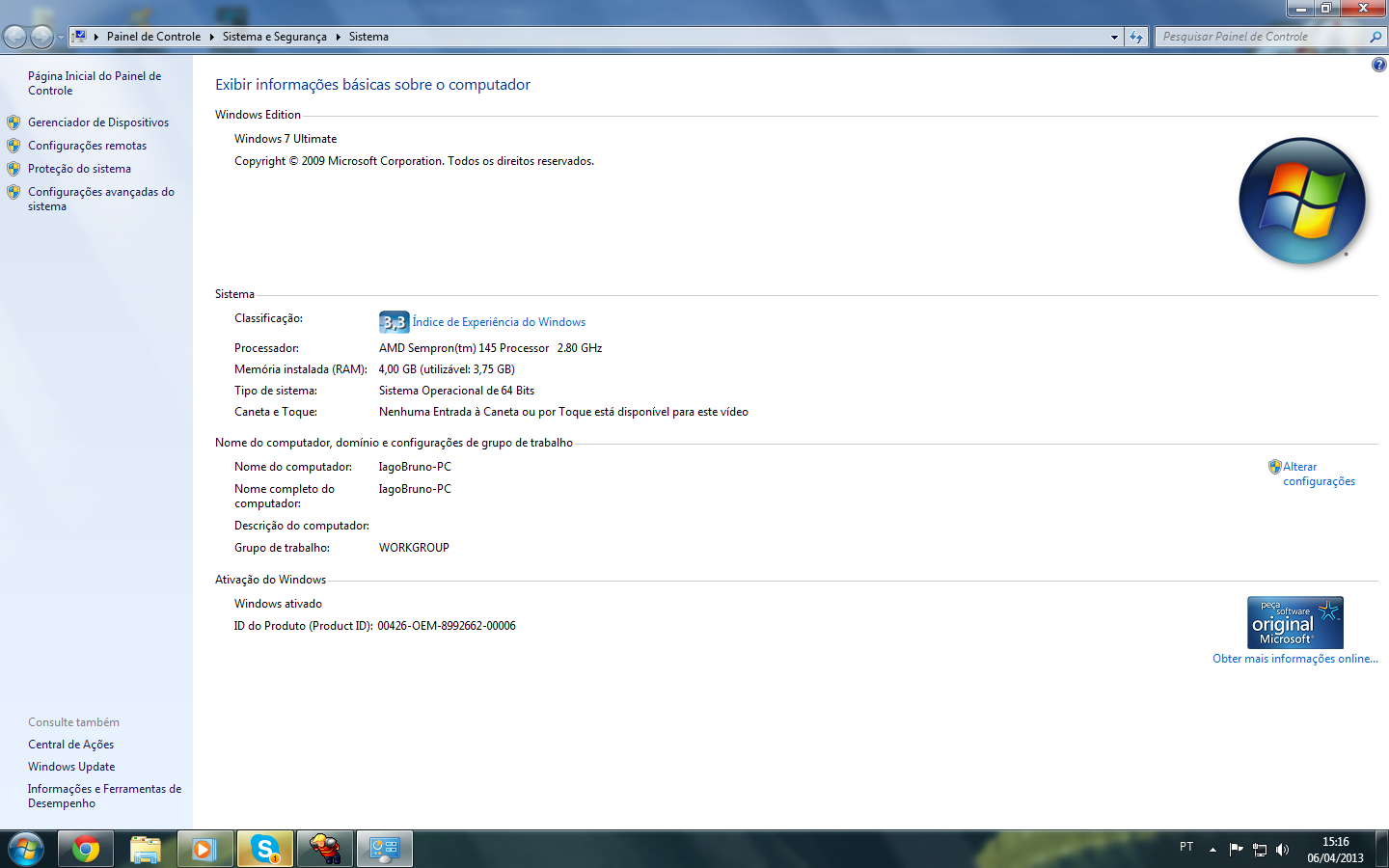Click the 3,3 rating score badge

point(394,322)
